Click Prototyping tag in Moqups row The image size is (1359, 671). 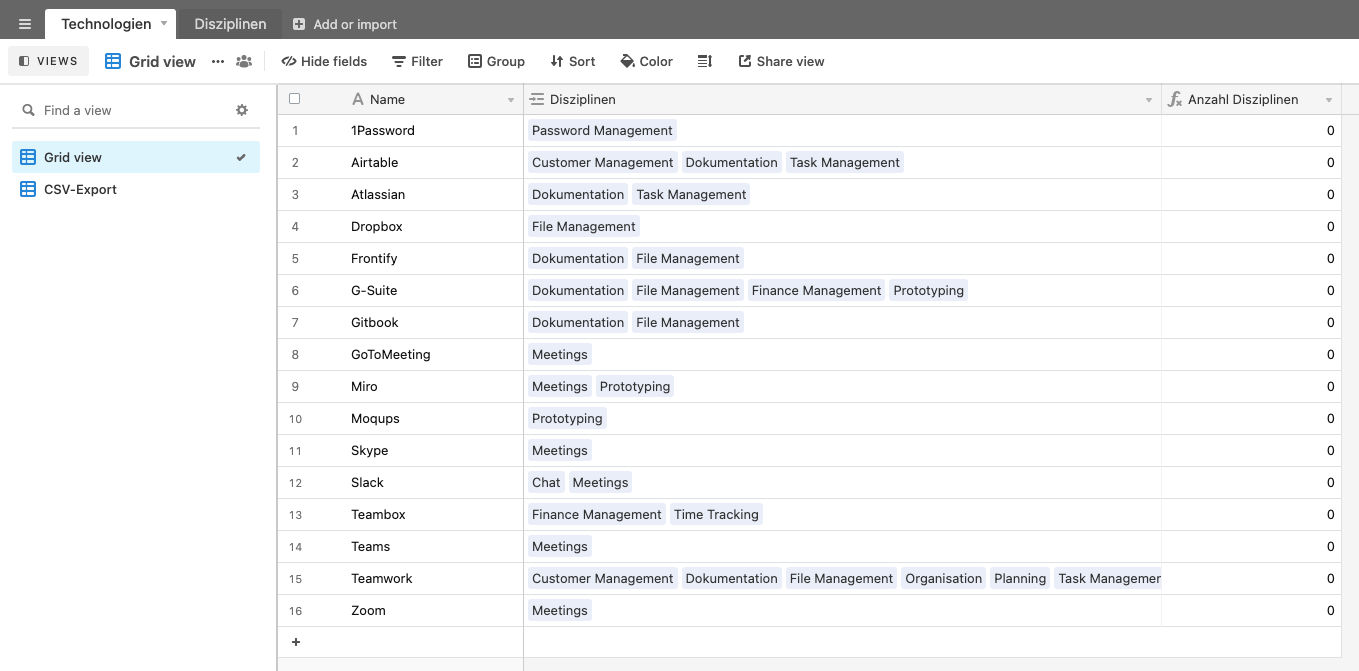pyautogui.click(x=567, y=419)
